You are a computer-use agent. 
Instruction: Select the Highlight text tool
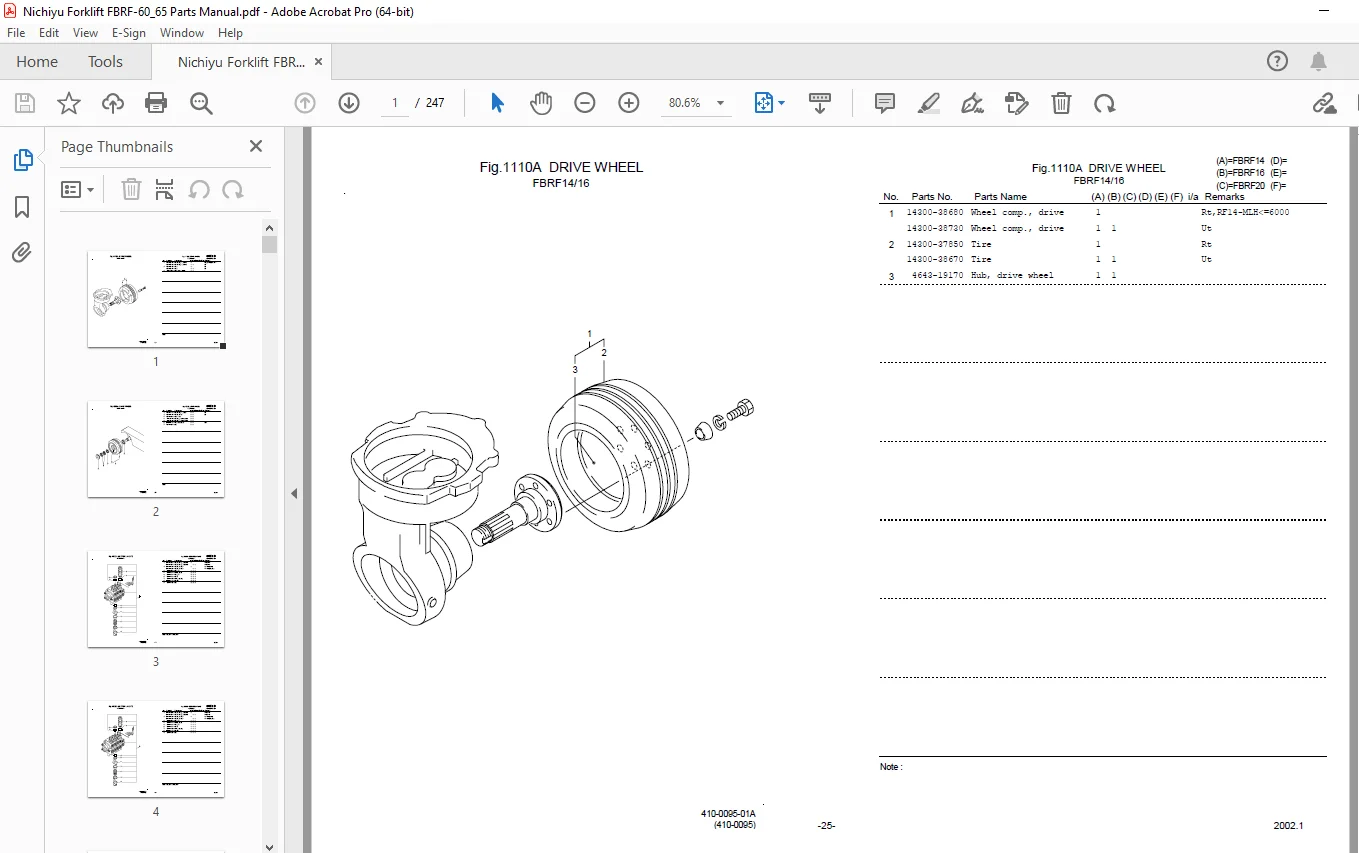[929, 103]
